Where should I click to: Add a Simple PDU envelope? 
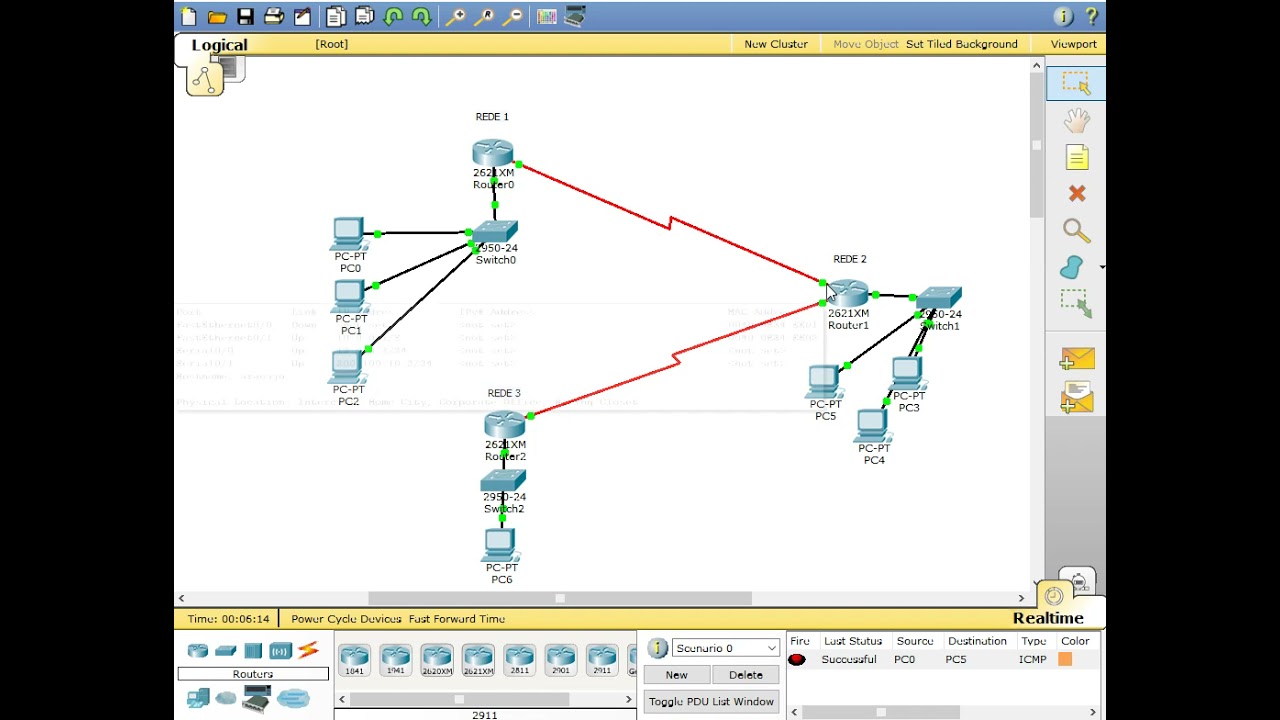pos(1076,359)
